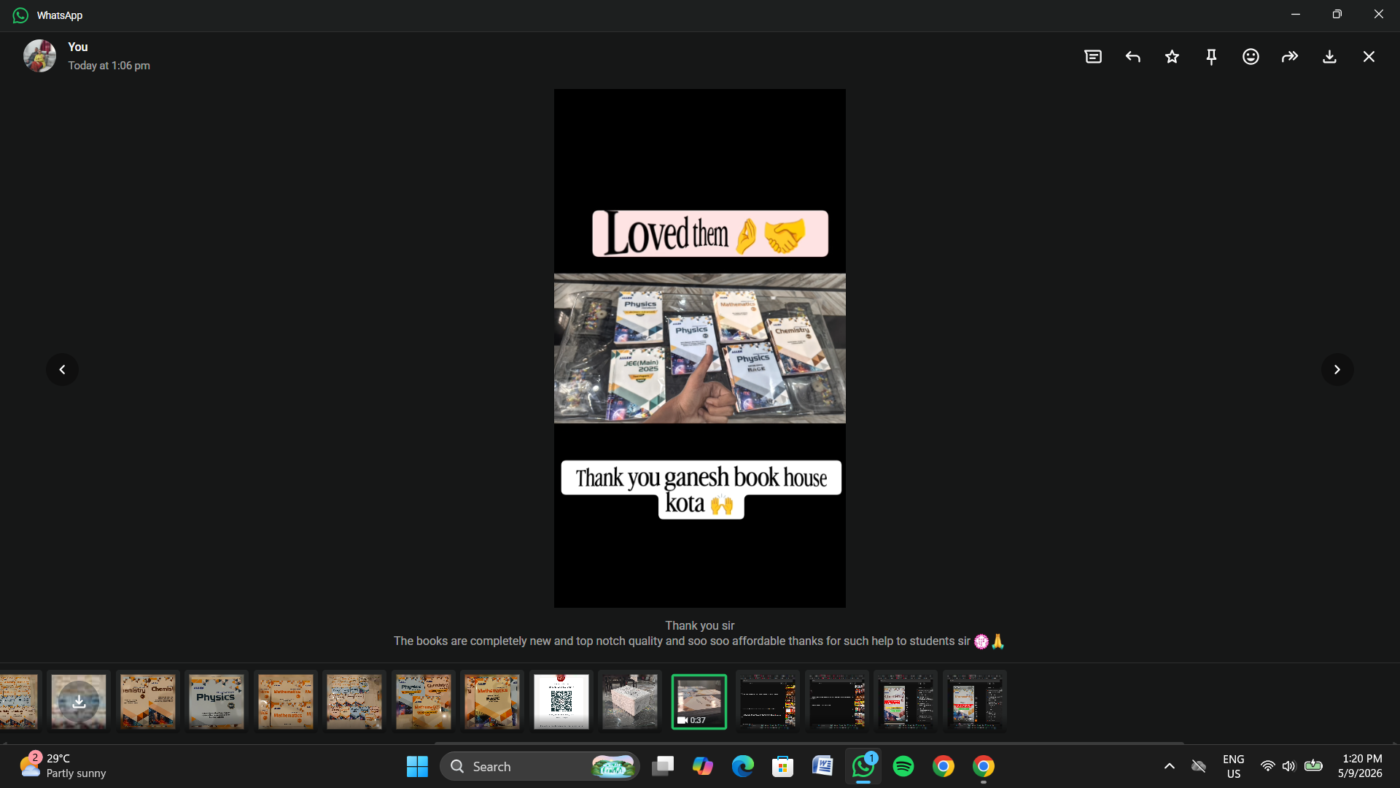Open Task View from the taskbar

pyautogui.click(x=663, y=767)
